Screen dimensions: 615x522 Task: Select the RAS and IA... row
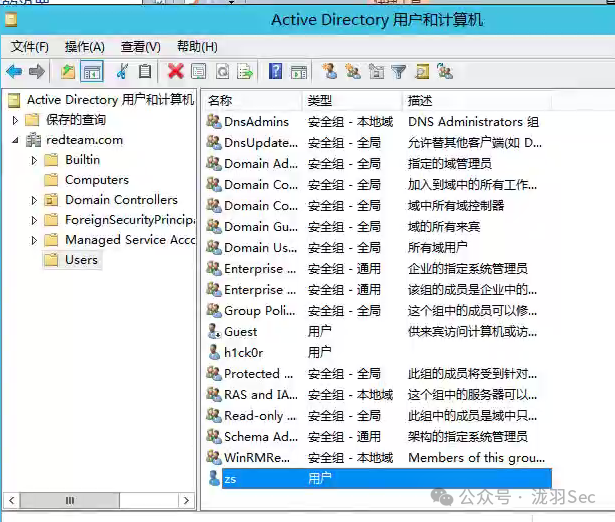[378, 395]
